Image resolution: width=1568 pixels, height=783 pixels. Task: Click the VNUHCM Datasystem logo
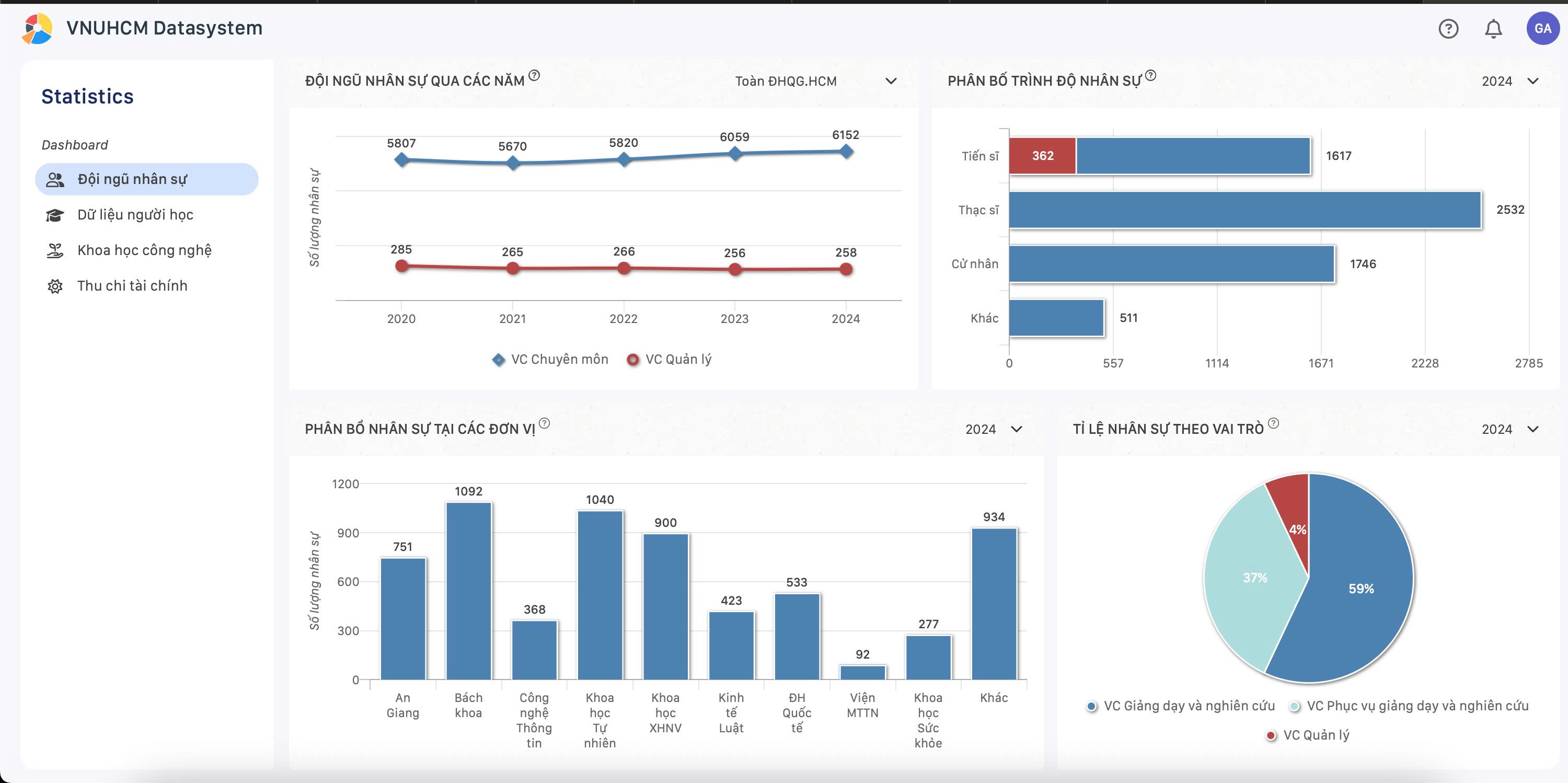point(37,29)
